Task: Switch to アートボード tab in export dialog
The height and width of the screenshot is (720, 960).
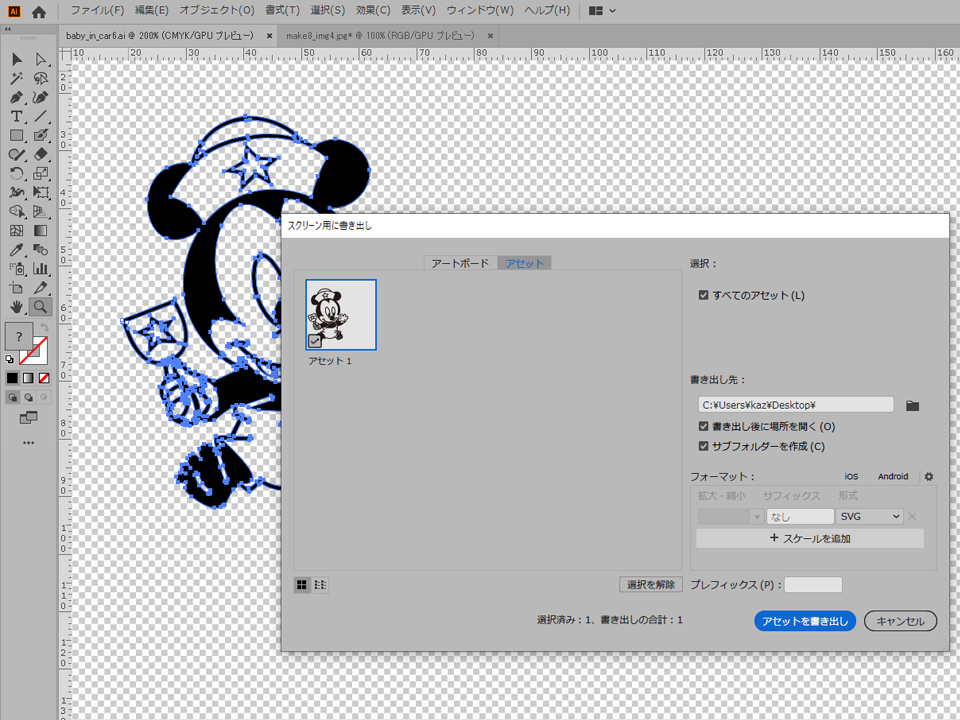Action: click(460, 263)
